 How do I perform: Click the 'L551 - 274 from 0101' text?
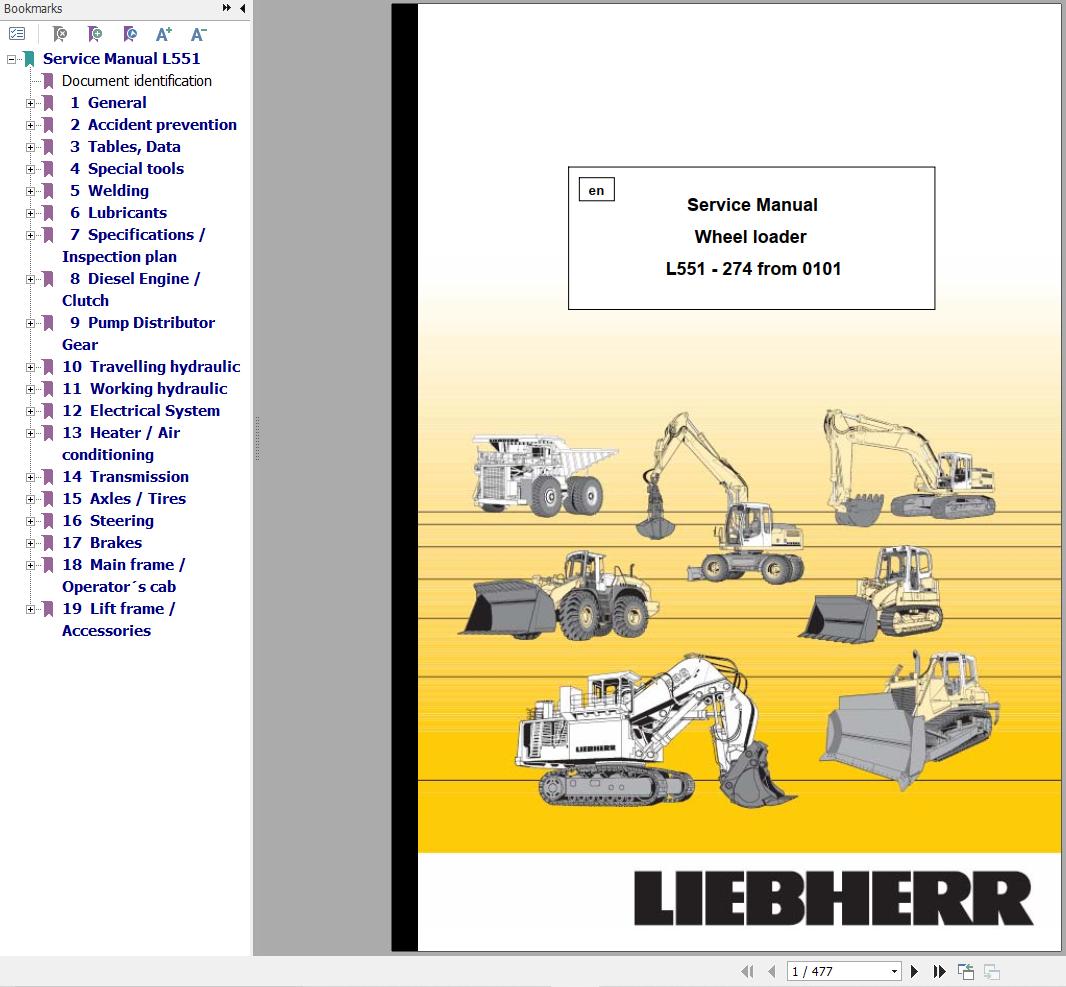coord(753,269)
